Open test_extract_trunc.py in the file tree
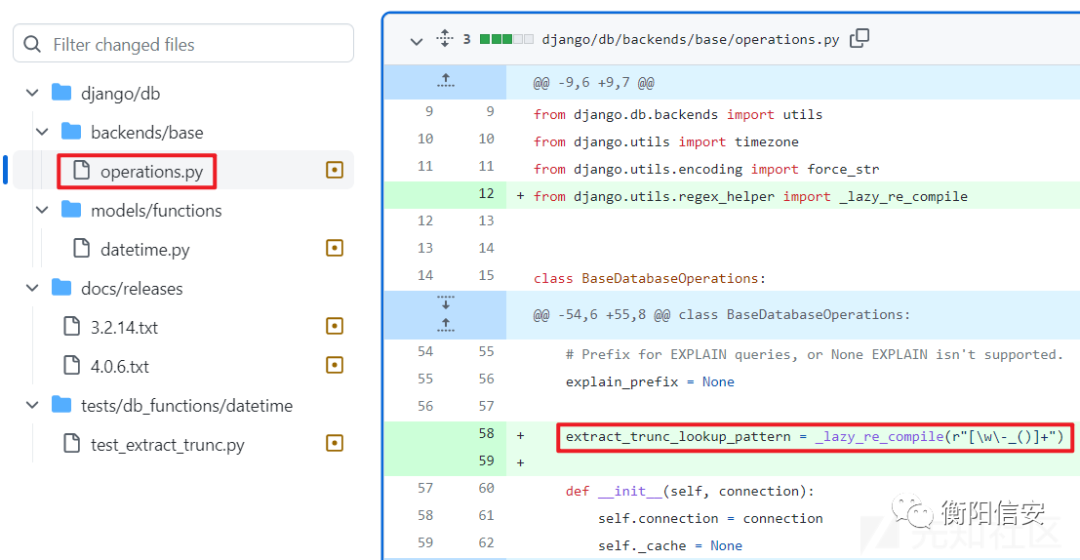 167,445
